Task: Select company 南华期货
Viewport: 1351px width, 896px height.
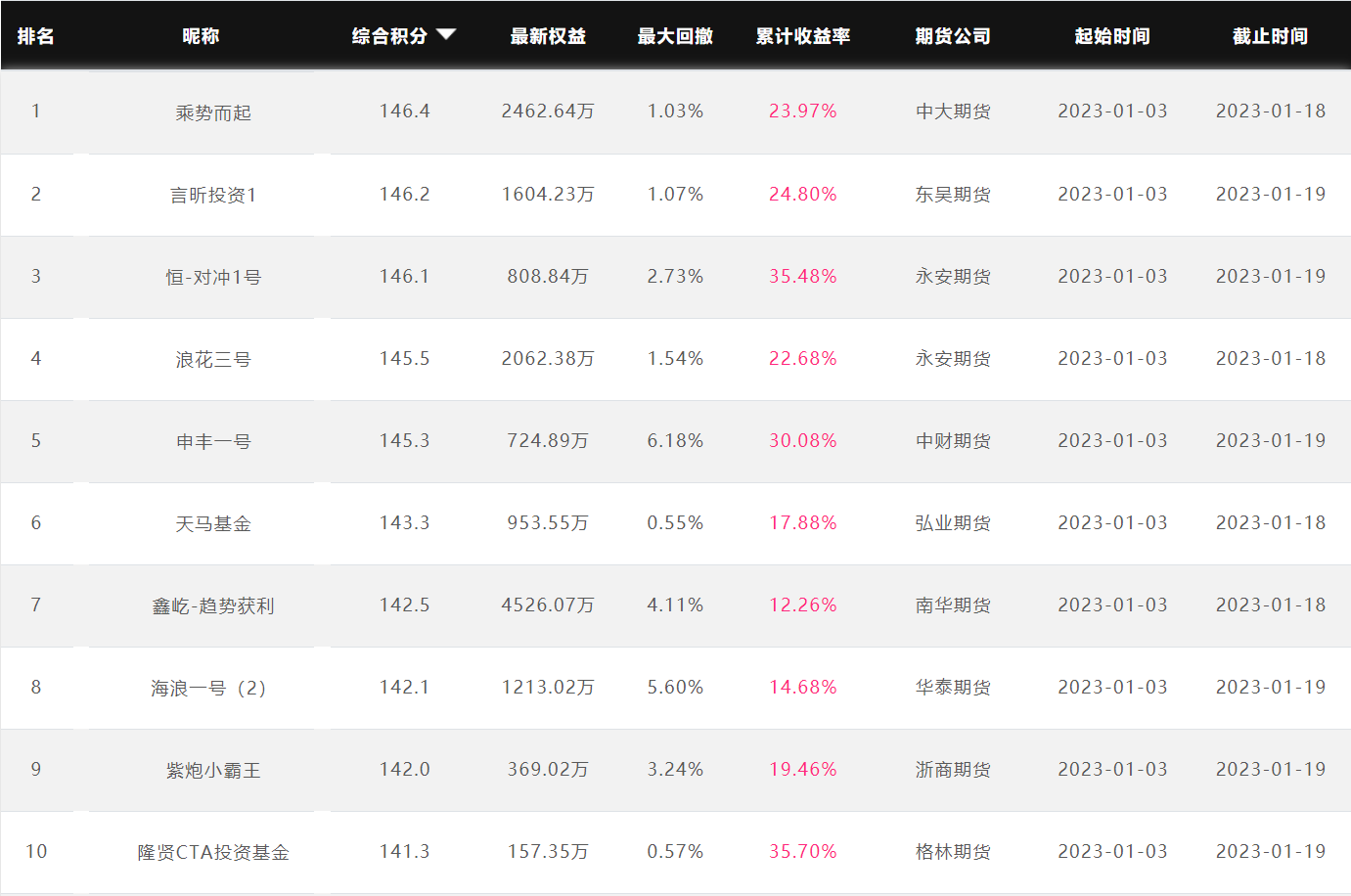Action: [x=953, y=605]
